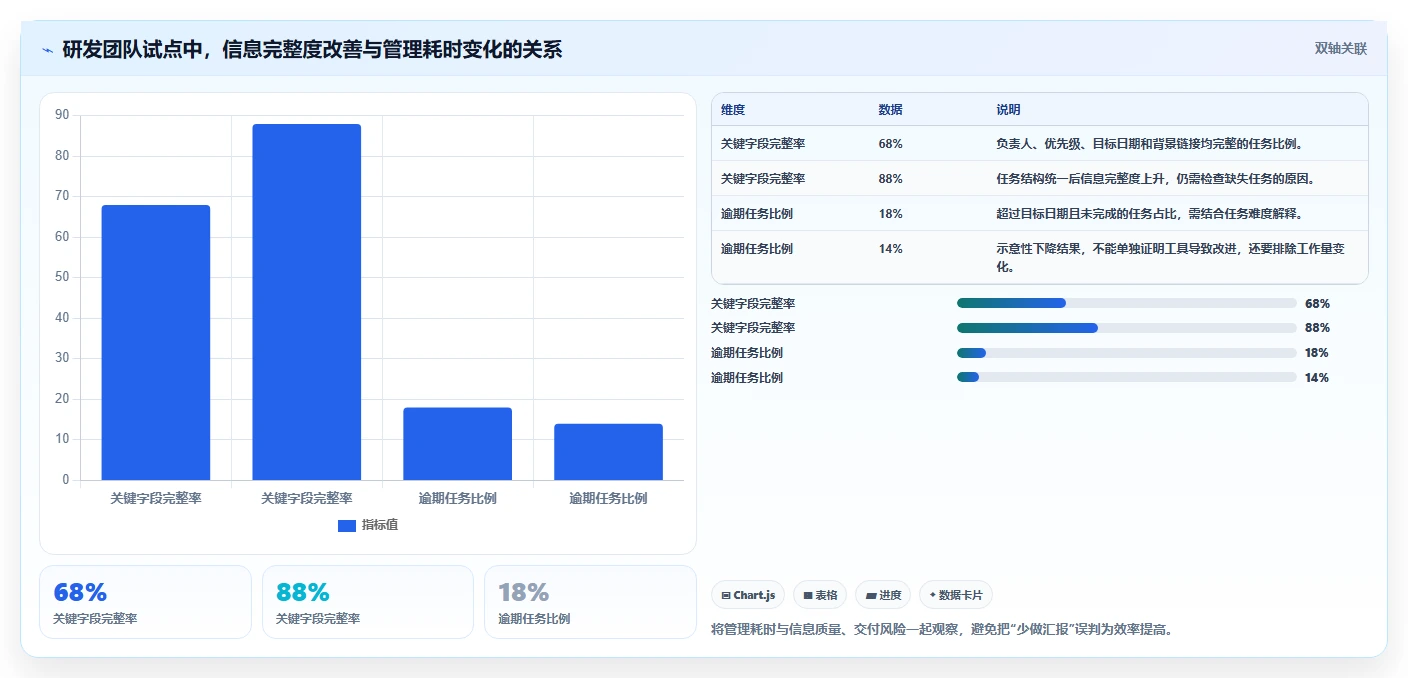Click the progress bar showing 18%
The image size is (1408, 678).
1127,352
